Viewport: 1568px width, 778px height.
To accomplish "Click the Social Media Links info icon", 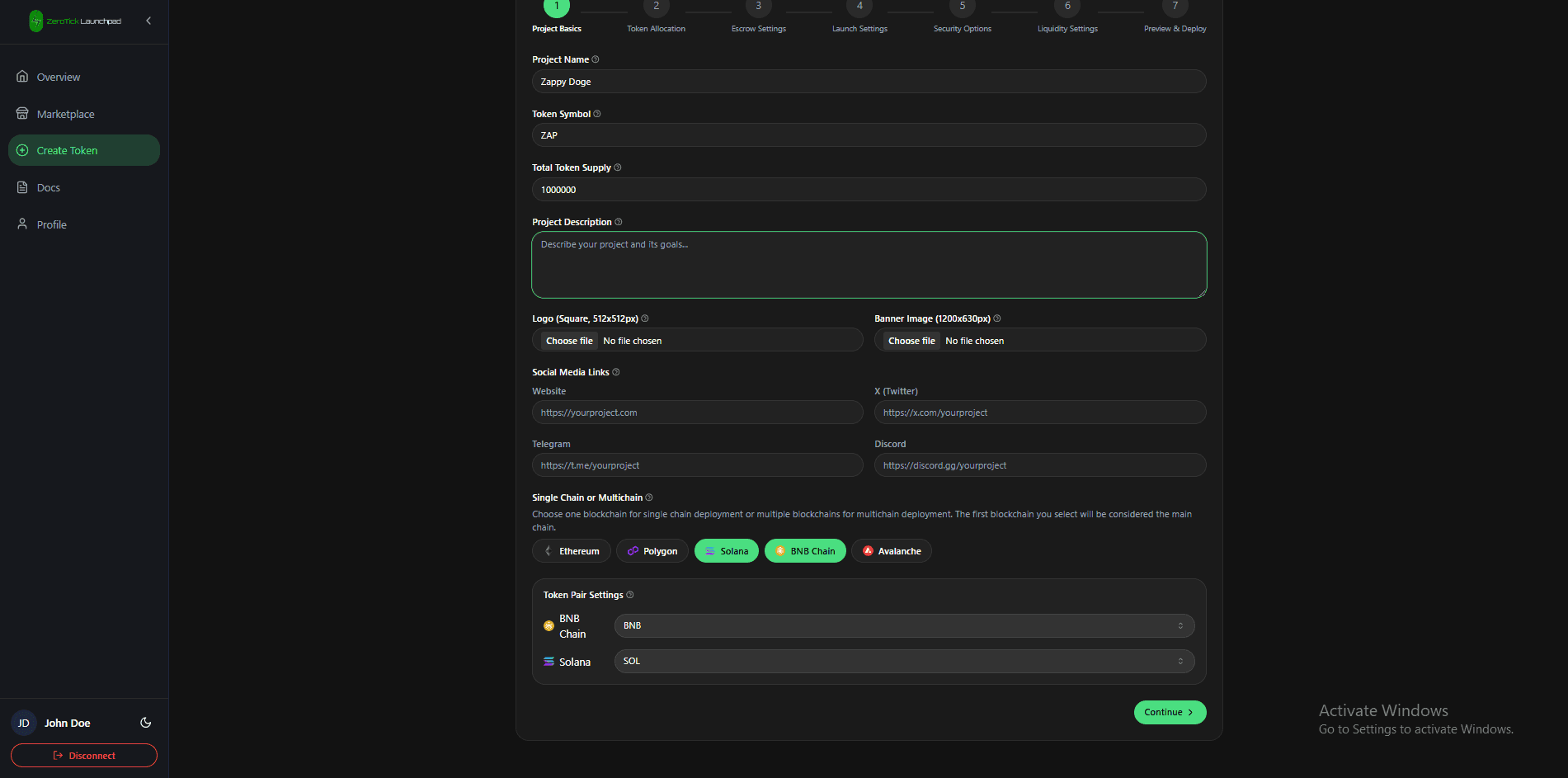I will pyautogui.click(x=616, y=372).
